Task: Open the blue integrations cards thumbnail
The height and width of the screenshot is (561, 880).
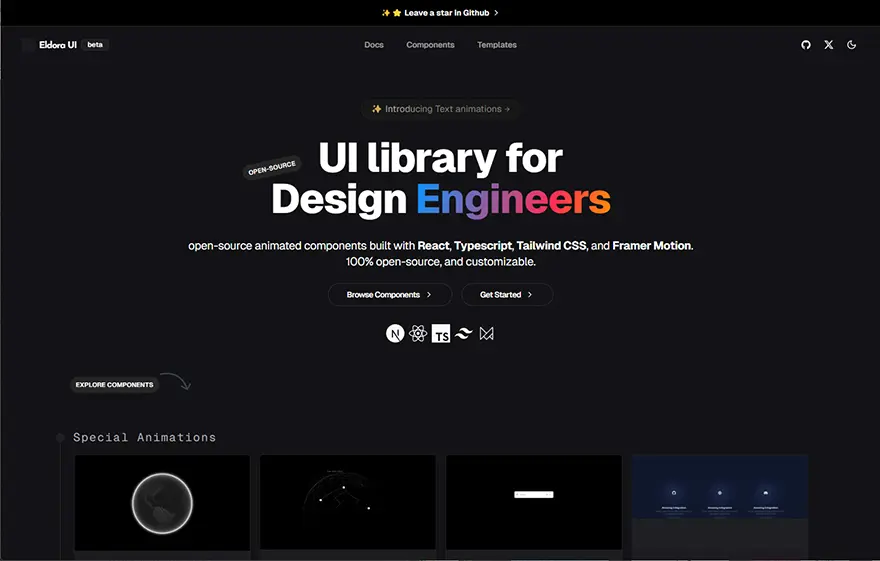Action: pyautogui.click(x=719, y=505)
